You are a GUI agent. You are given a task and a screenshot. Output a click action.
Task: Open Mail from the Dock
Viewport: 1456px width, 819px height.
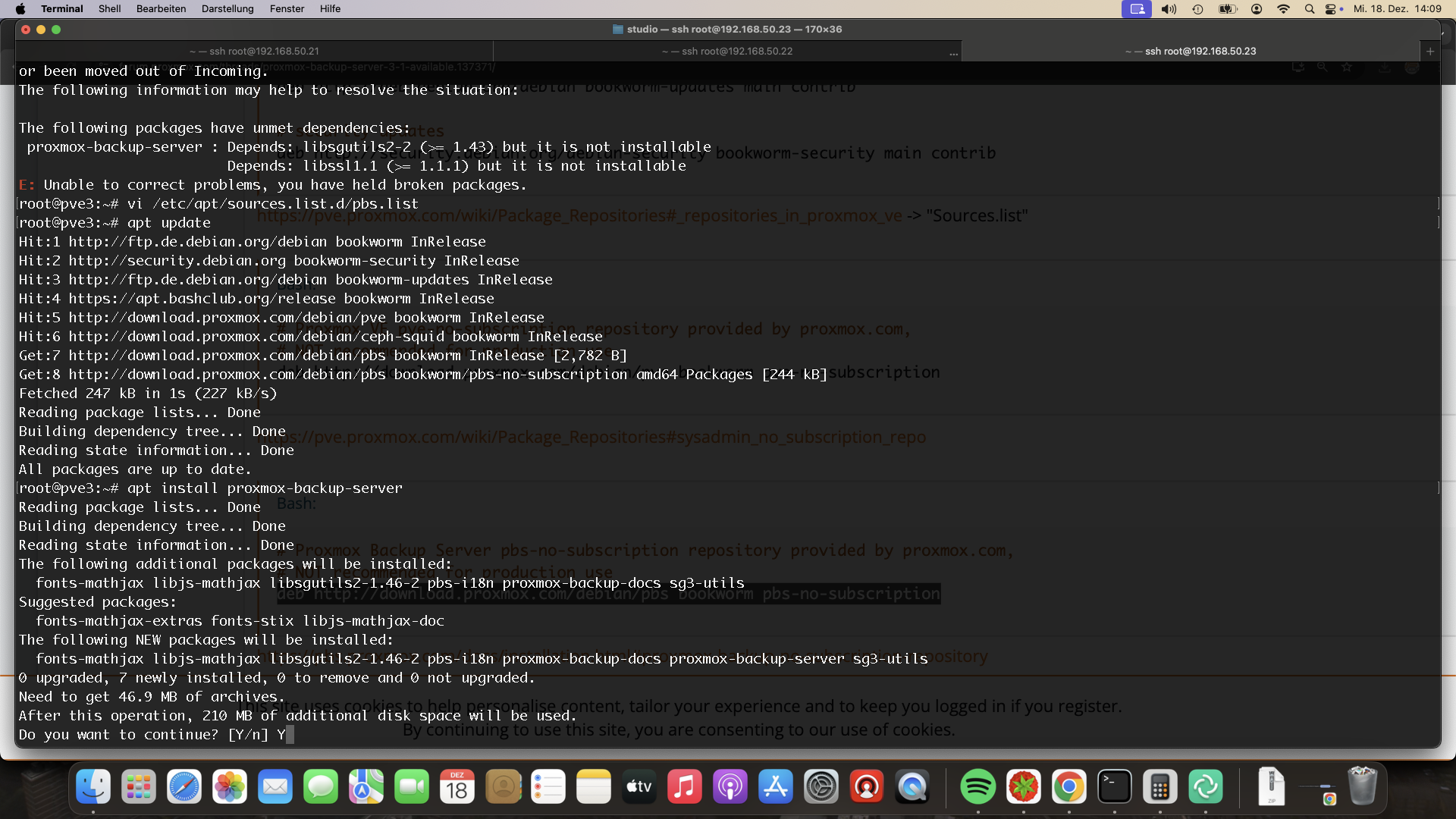[275, 786]
